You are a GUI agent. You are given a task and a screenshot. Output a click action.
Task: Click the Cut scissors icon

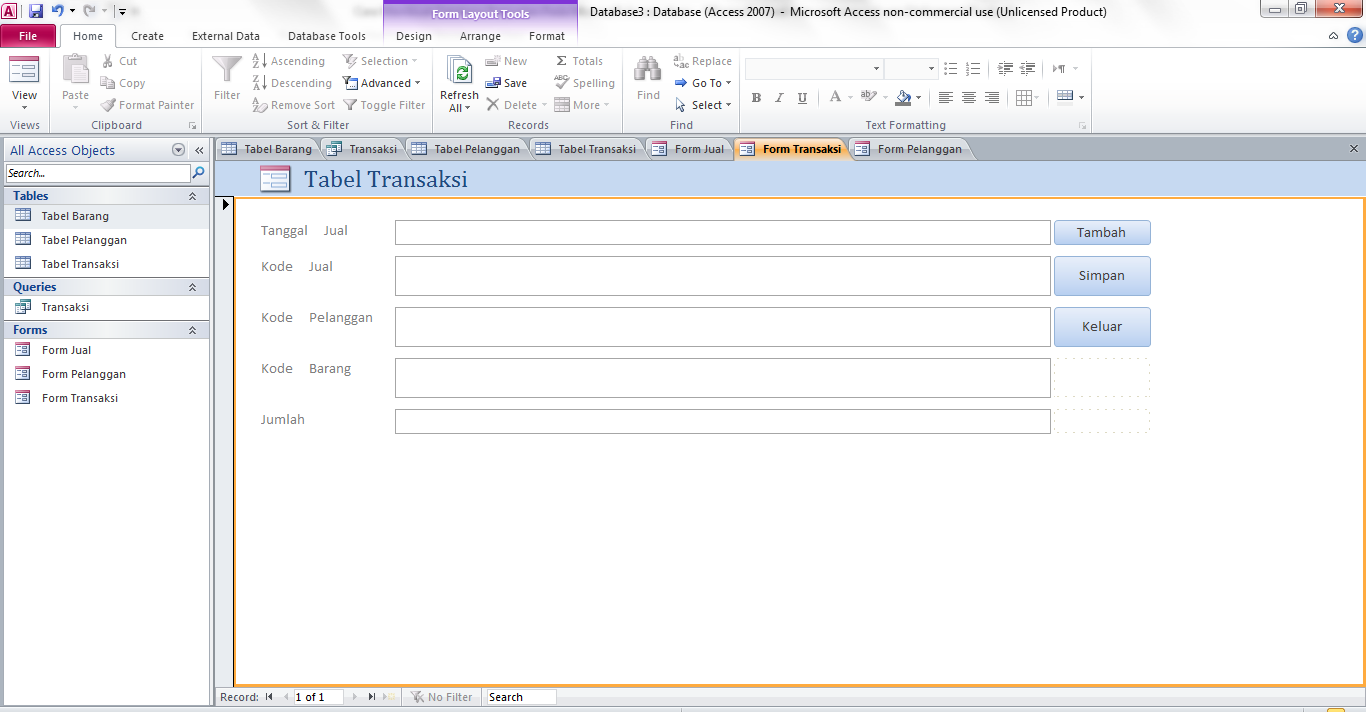[108, 61]
